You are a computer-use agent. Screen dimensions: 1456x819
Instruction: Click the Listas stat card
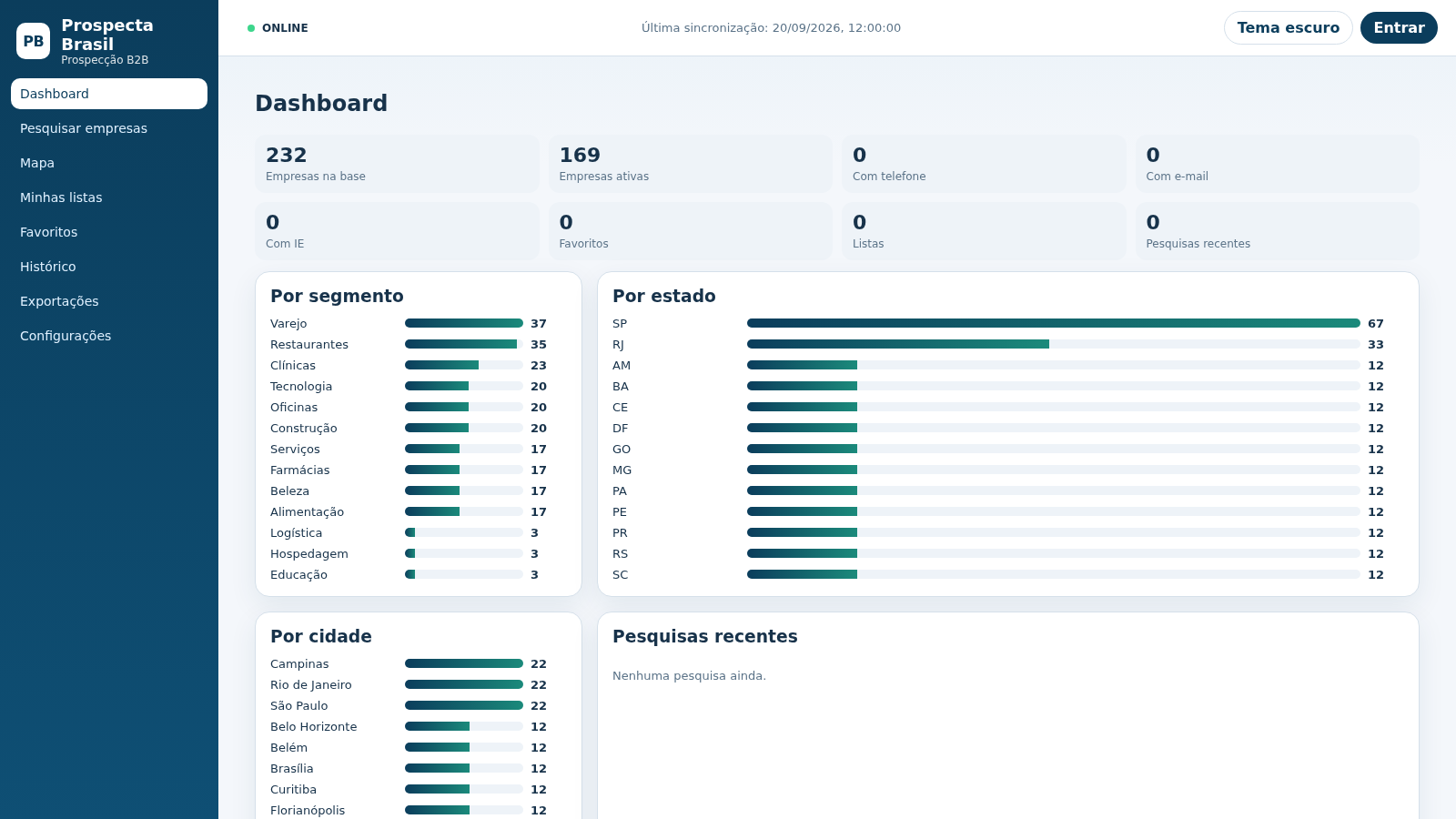[x=984, y=231]
